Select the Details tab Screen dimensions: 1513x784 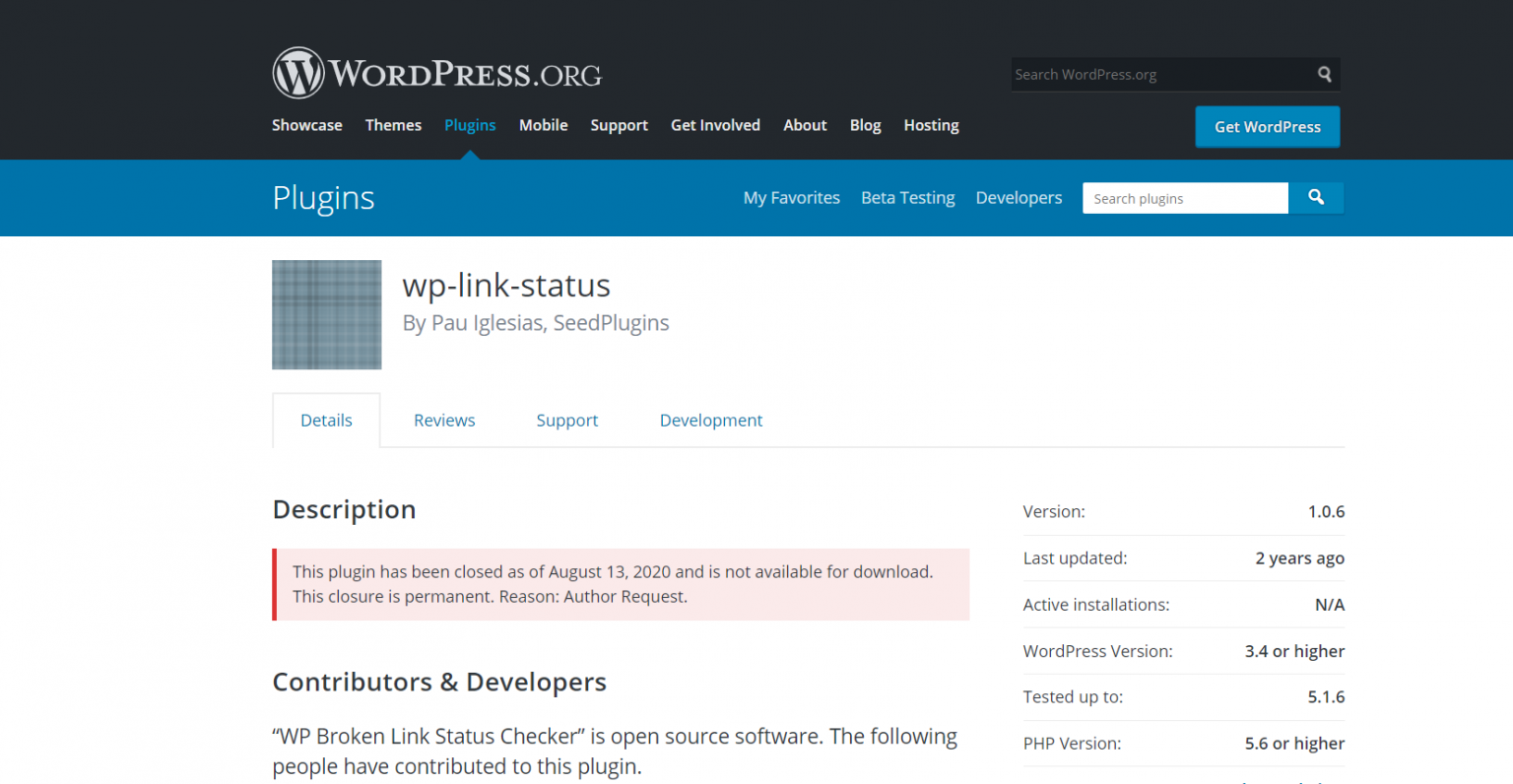(x=326, y=420)
